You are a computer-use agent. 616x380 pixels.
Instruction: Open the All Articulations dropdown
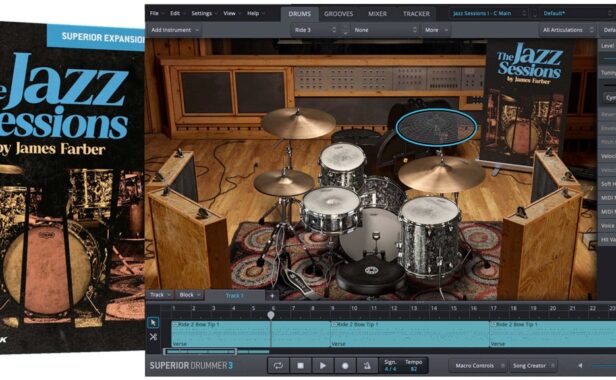click(568, 30)
